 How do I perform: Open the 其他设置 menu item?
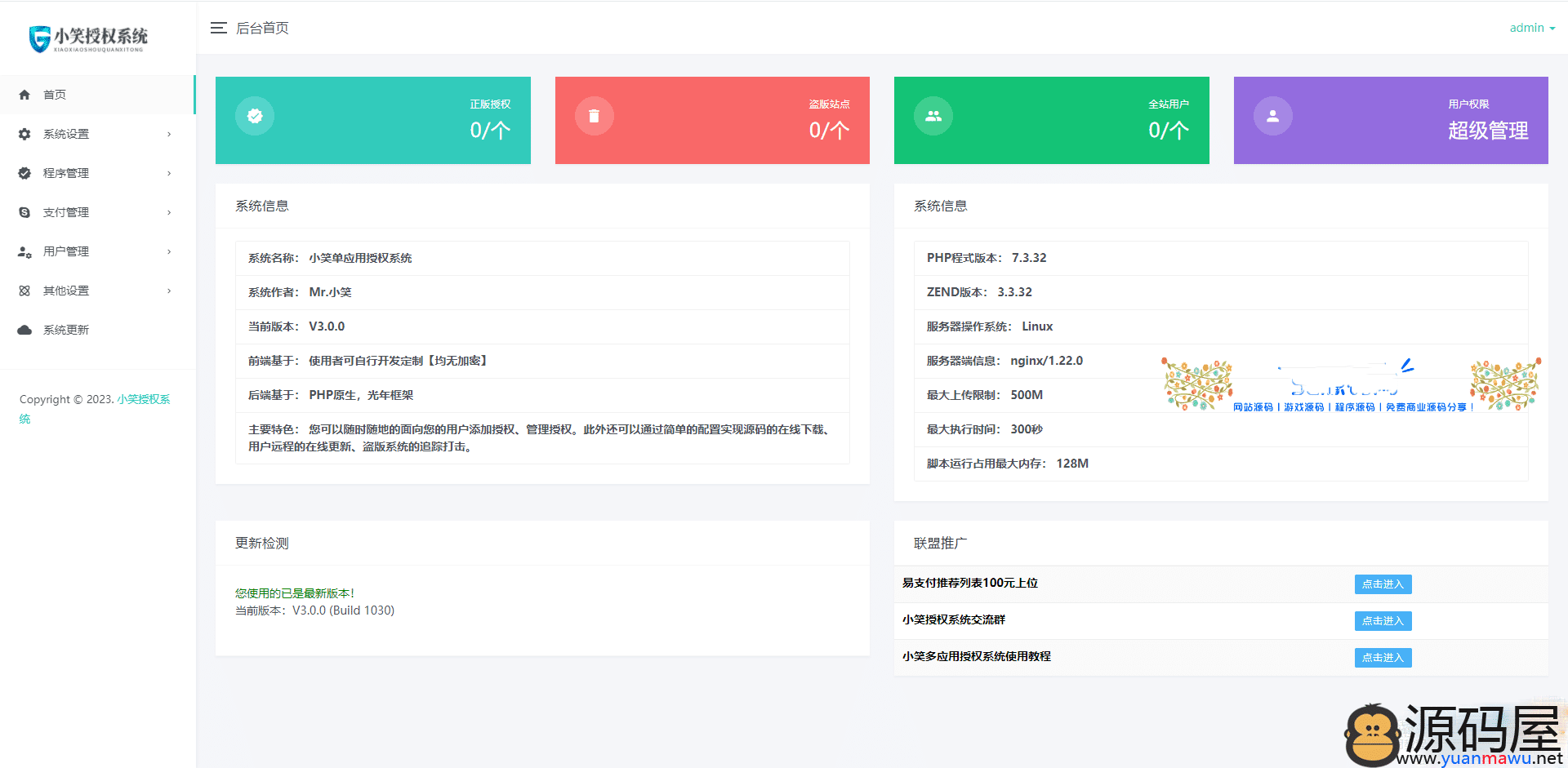tap(97, 291)
